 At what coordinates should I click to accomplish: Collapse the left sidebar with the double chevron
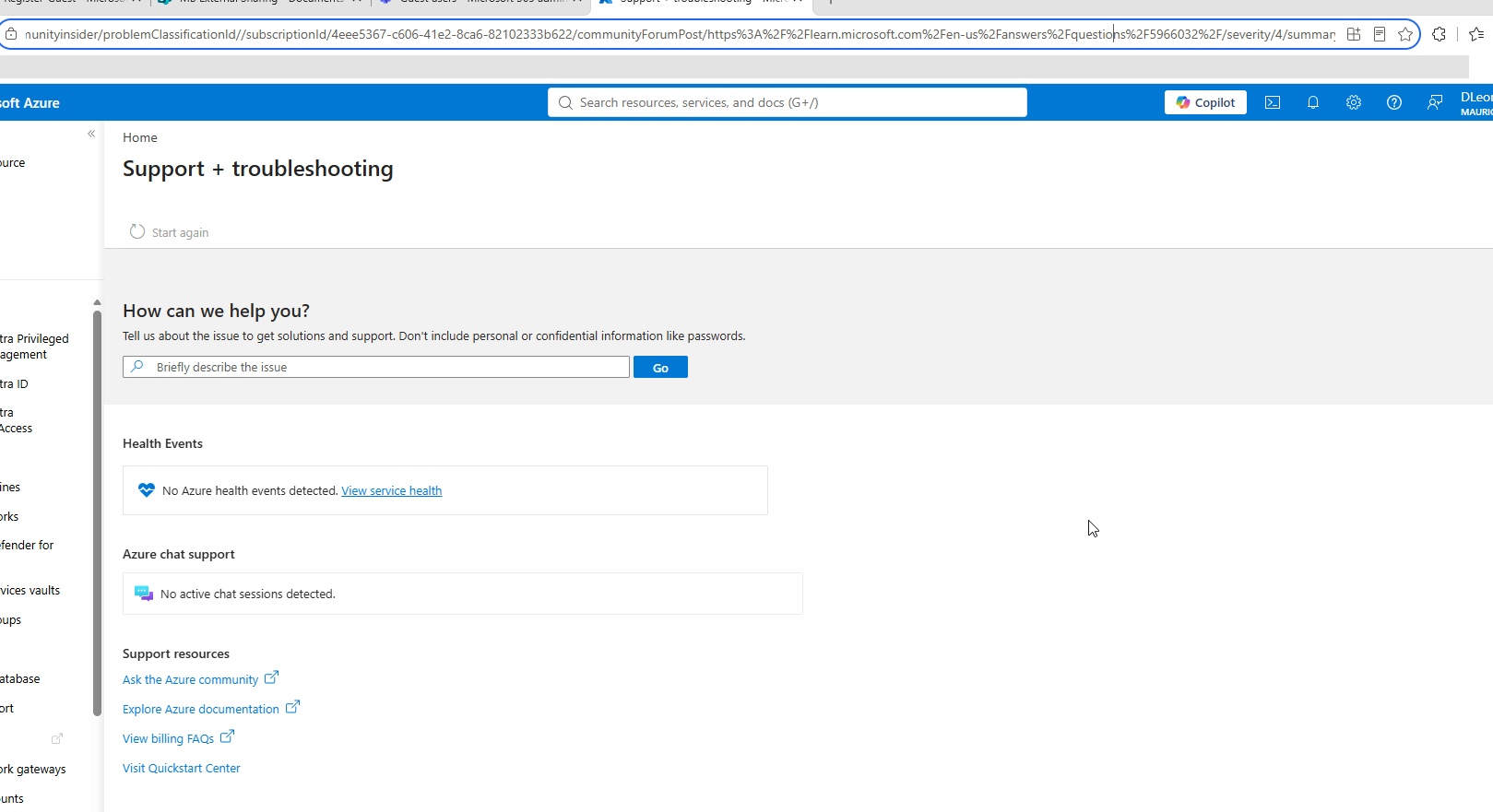pos(91,134)
